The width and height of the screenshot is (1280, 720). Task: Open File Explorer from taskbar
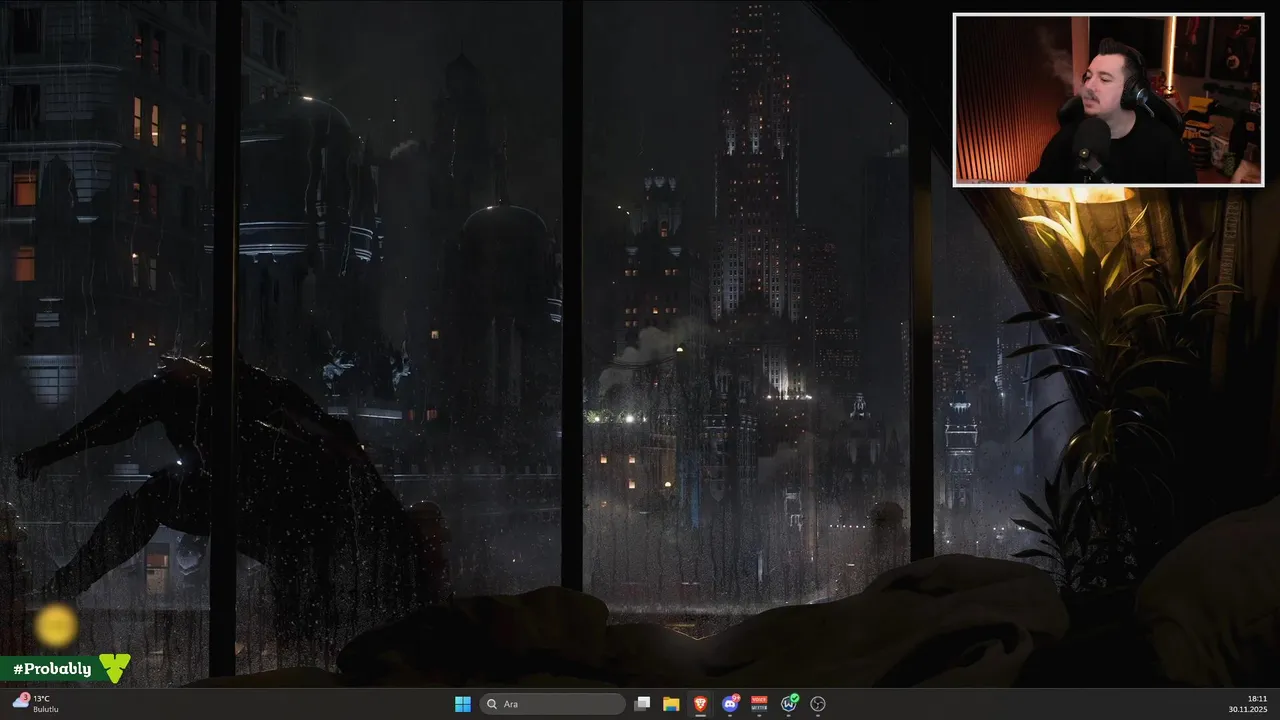(x=671, y=704)
